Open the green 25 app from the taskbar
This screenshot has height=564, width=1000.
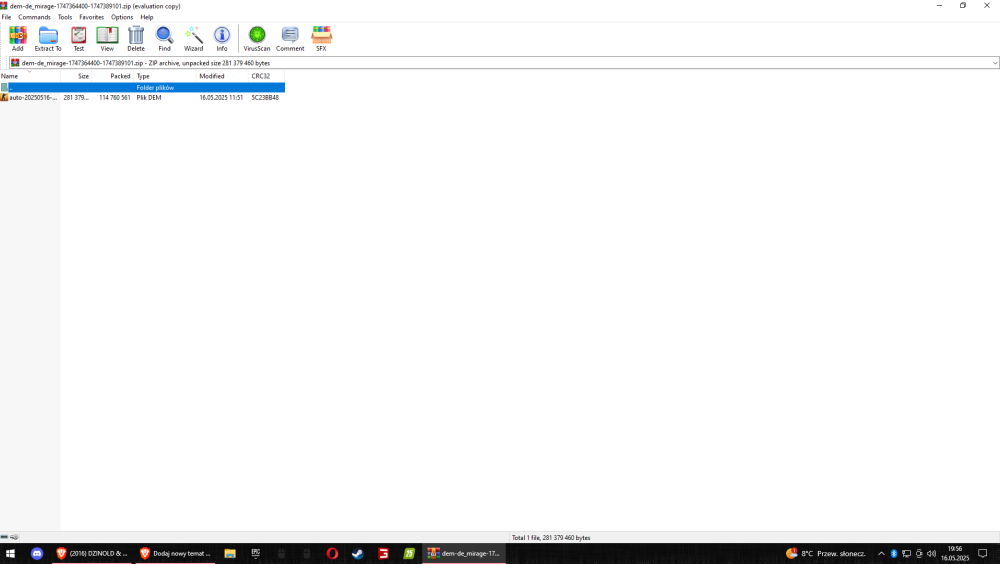(409, 553)
